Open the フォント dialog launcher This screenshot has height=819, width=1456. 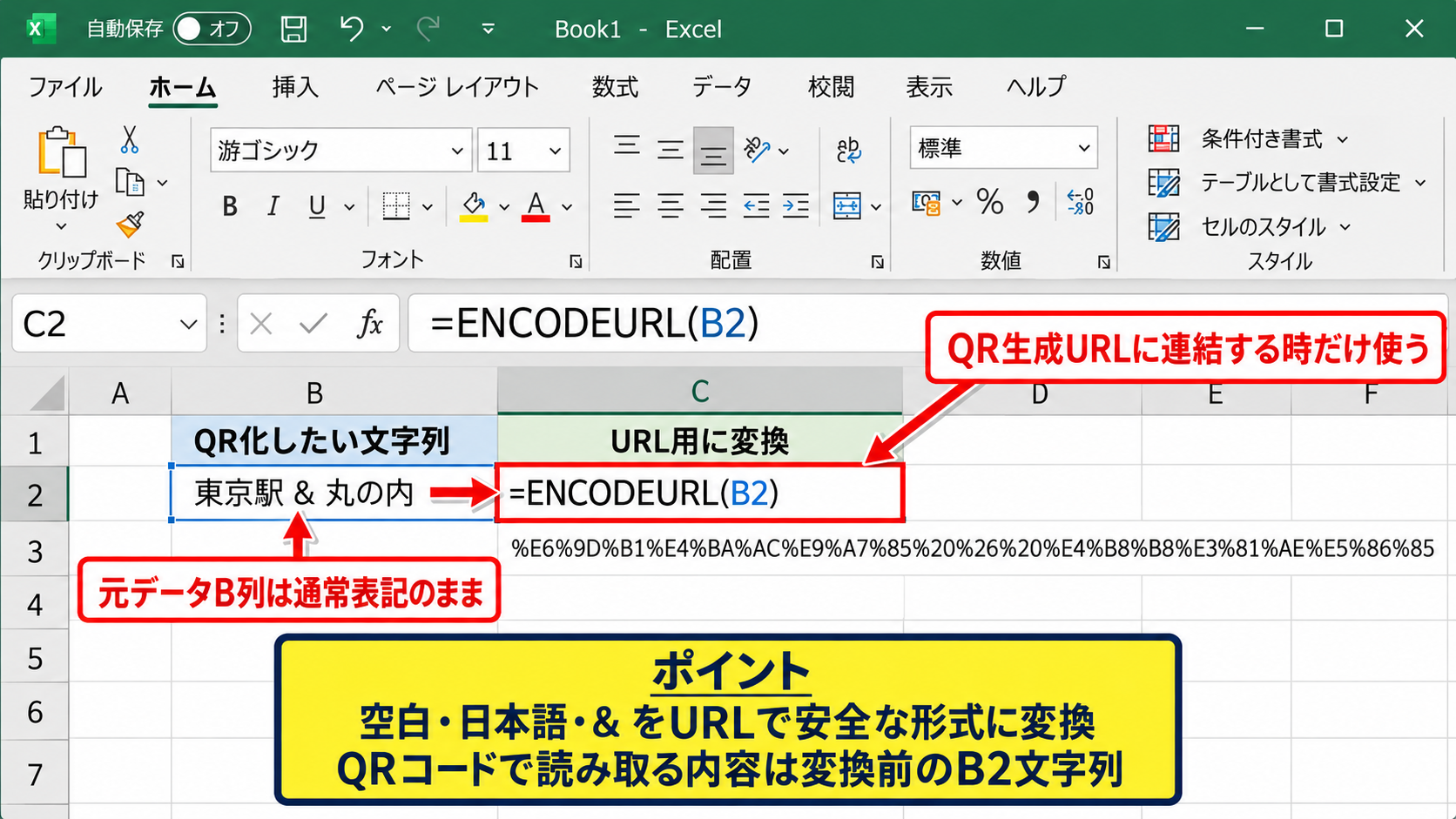pos(576,262)
